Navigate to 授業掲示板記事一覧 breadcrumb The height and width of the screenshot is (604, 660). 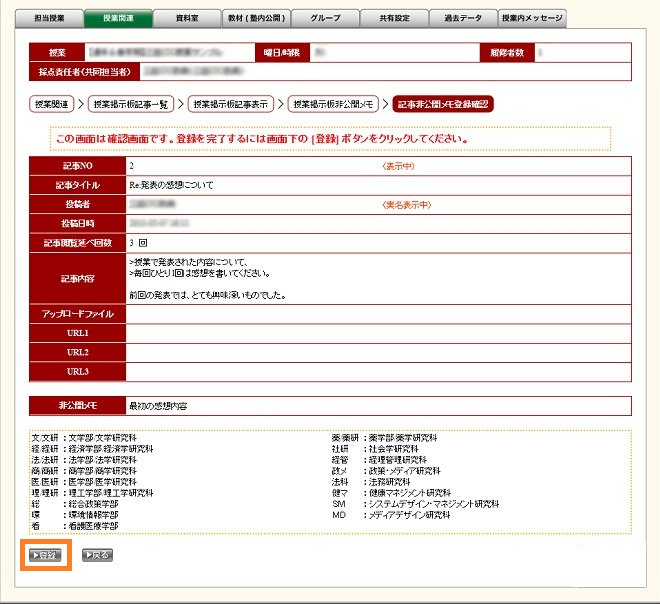[132, 103]
